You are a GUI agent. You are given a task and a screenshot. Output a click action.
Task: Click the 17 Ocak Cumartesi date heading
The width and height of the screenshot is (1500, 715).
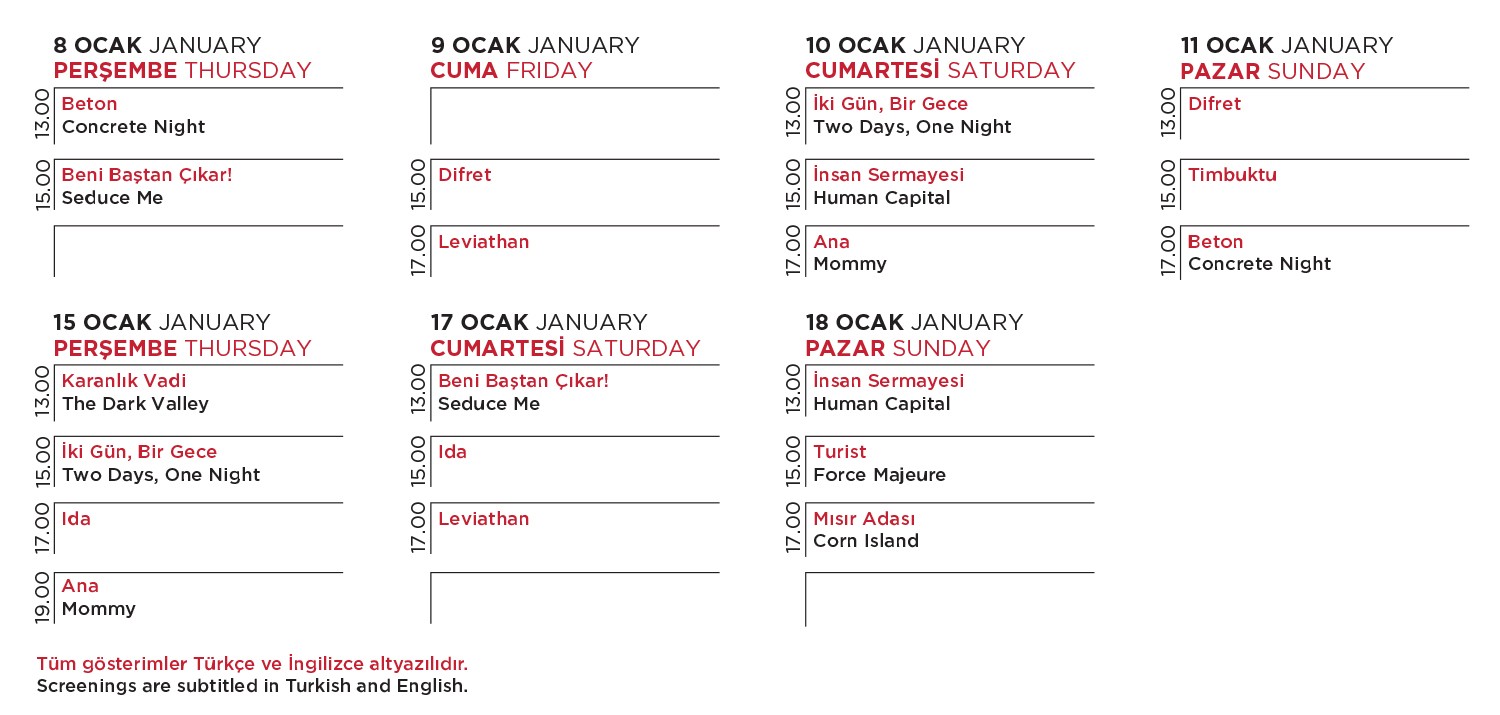tap(565, 336)
